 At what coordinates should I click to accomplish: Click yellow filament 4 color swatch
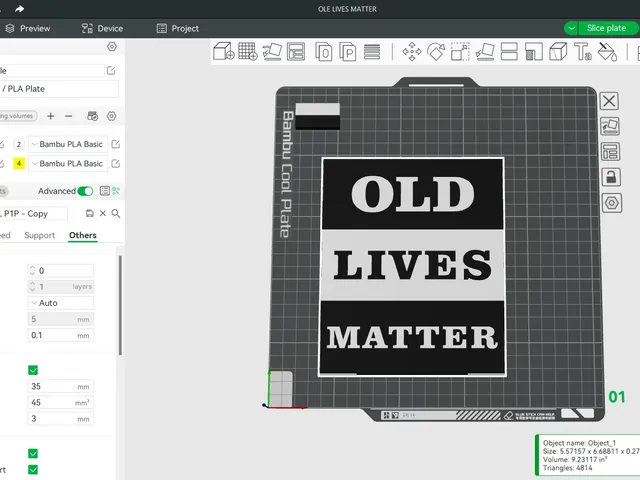[19, 164]
